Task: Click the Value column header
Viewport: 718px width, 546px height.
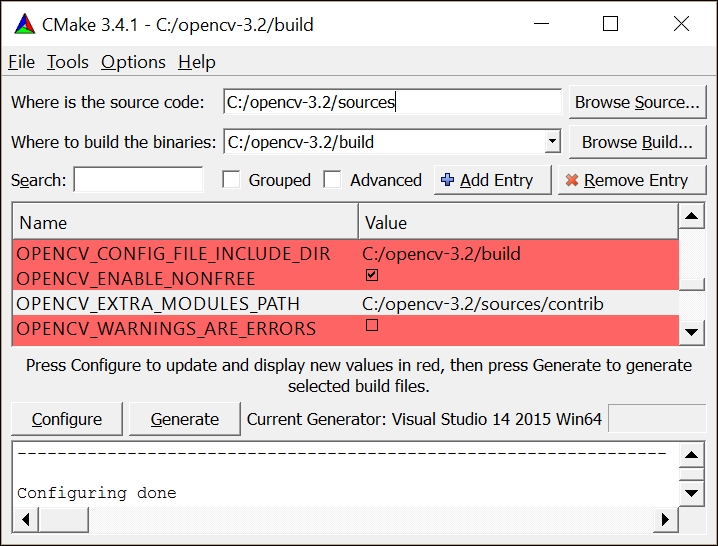Action: 518,223
